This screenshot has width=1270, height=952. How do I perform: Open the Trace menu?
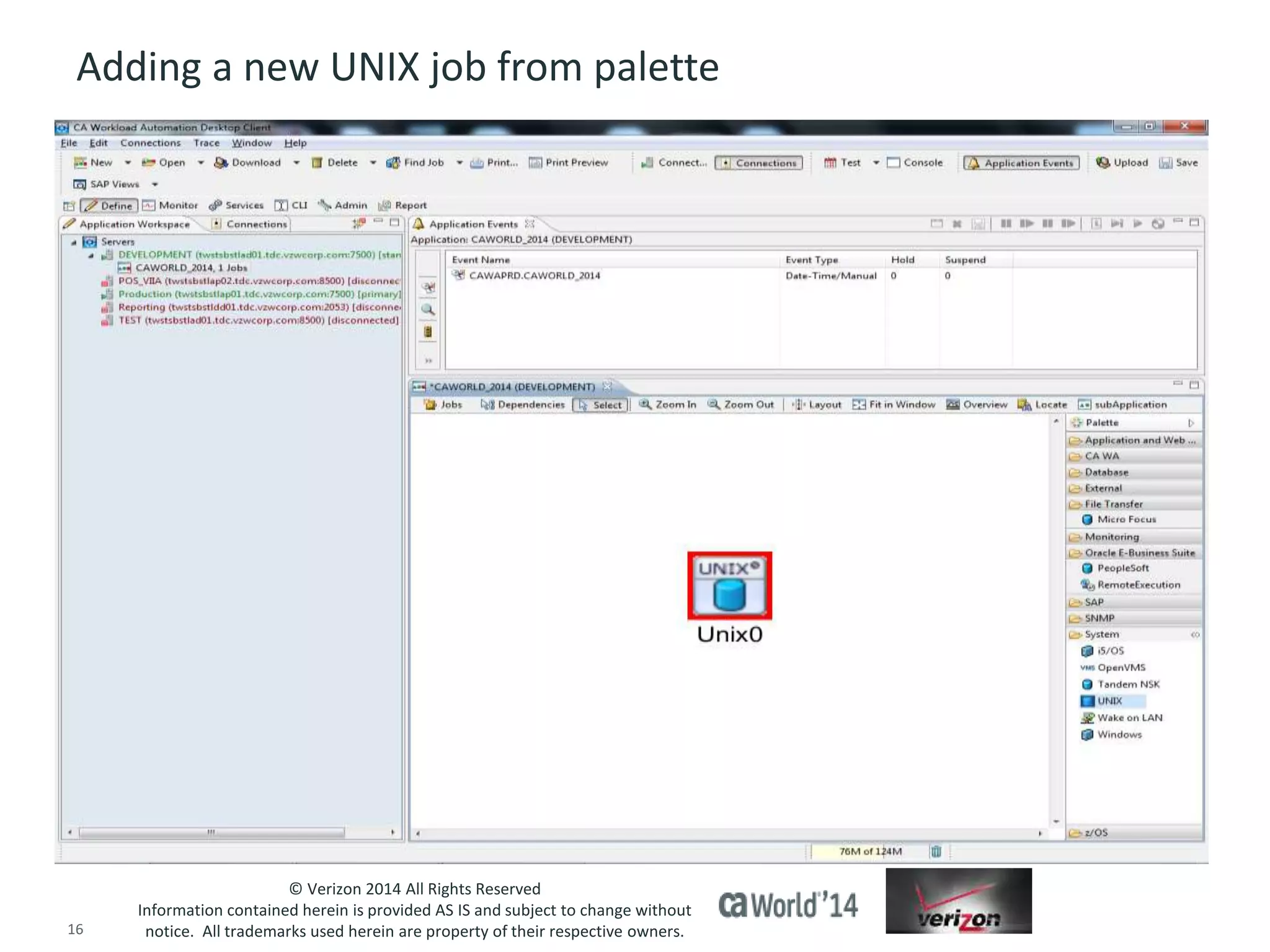(206, 143)
